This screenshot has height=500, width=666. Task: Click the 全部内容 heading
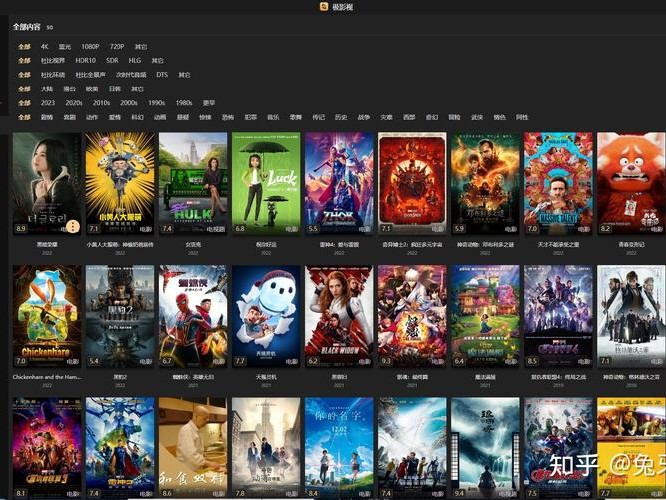26,27
